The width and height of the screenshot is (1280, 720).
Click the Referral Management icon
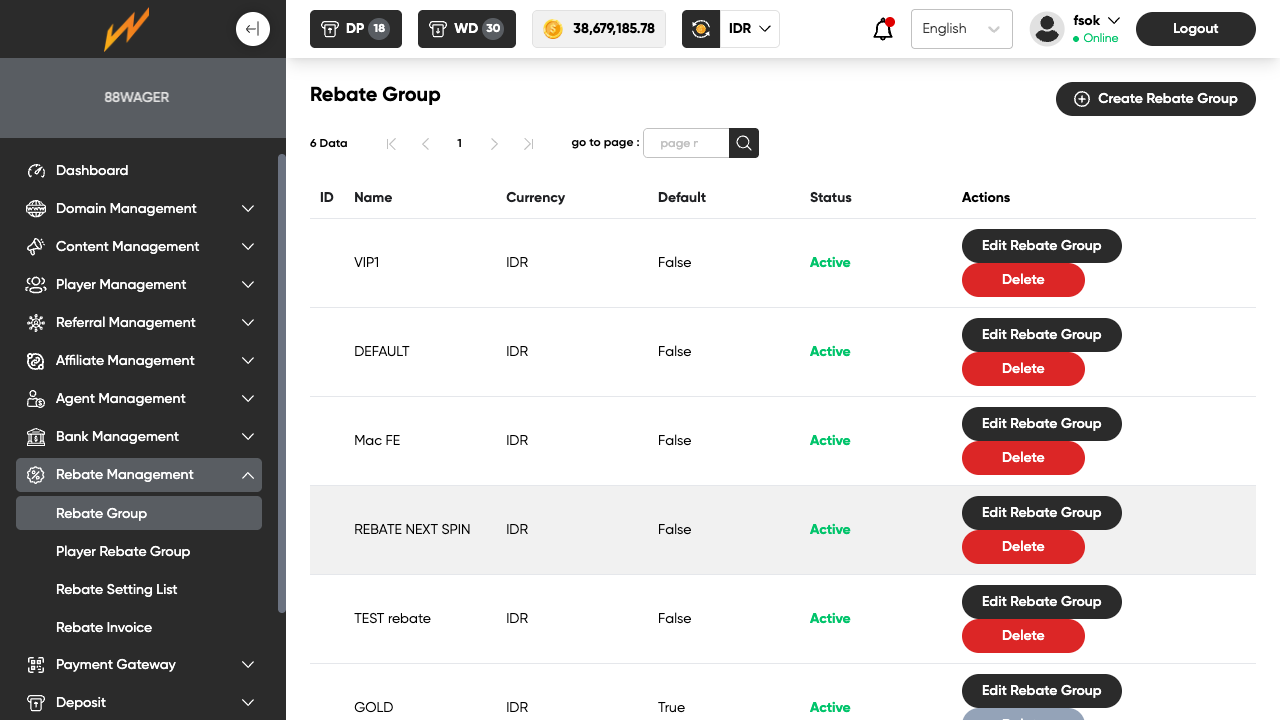(x=36, y=323)
